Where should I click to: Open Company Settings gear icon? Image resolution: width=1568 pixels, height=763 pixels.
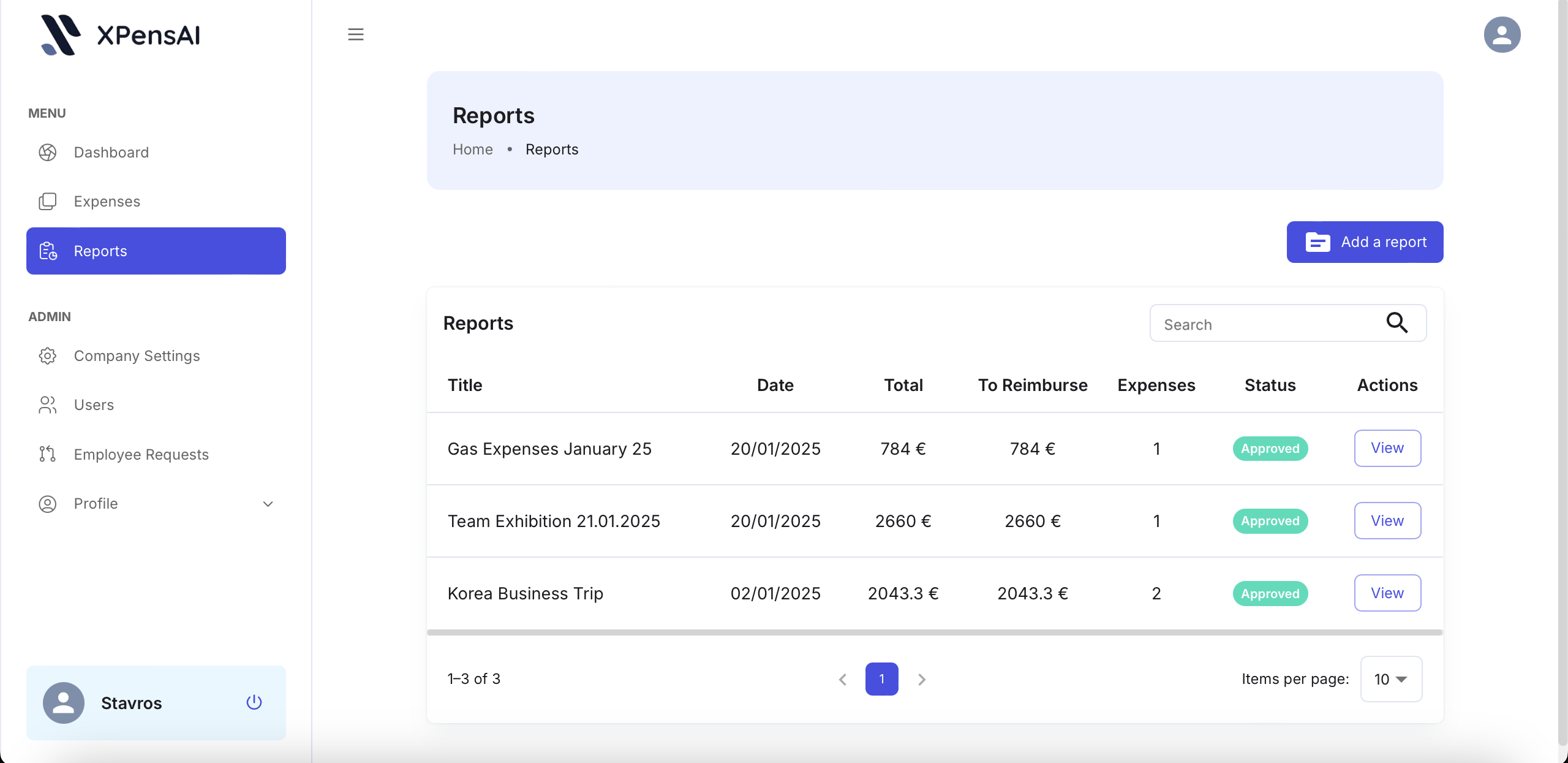click(x=48, y=356)
